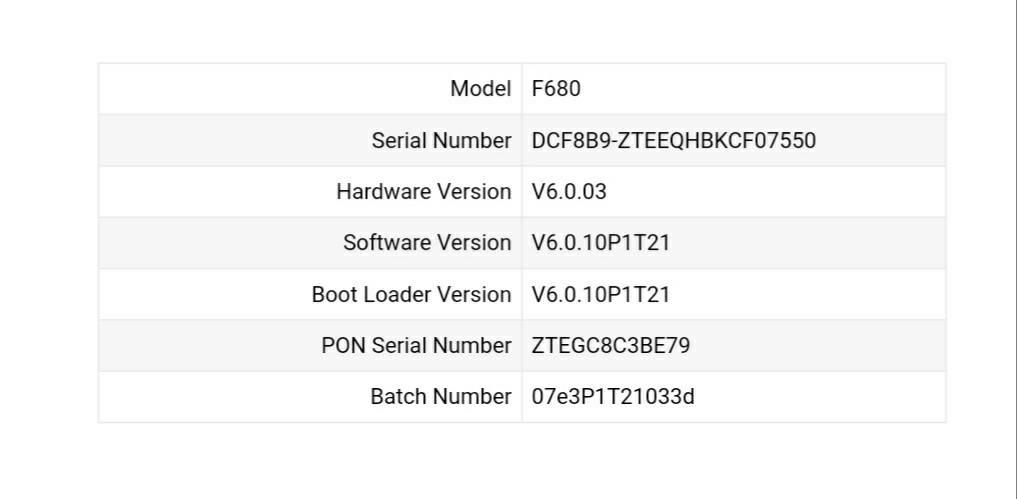Select PON serial value ZTEGC8C3BE79
Screen dimensions: 1017x499
(x=610, y=346)
